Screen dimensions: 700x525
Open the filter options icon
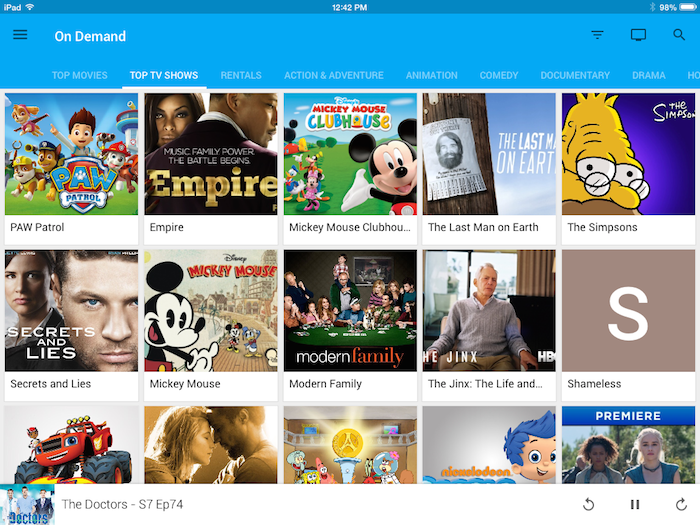pyautogui.click(x=597, y=35)
